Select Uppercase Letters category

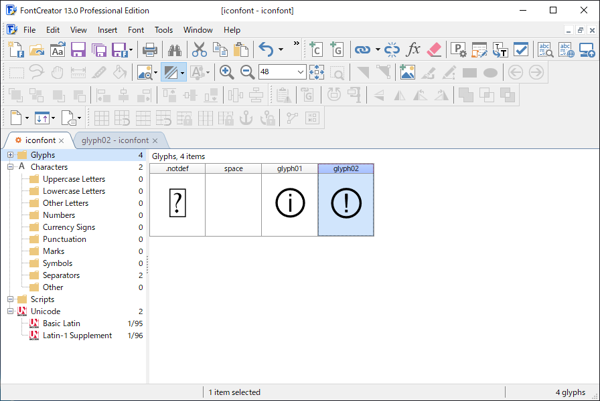[x=74, y=179]
